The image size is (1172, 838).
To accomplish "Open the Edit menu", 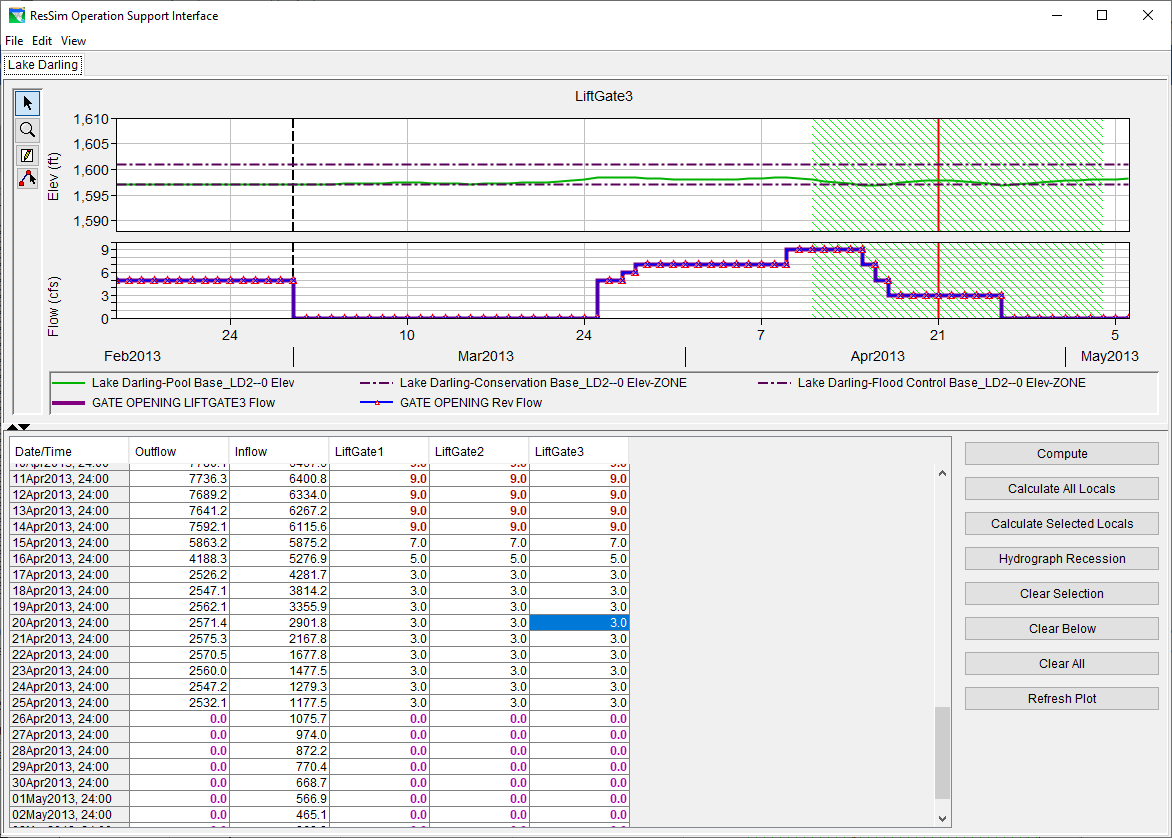I will 42,41.
